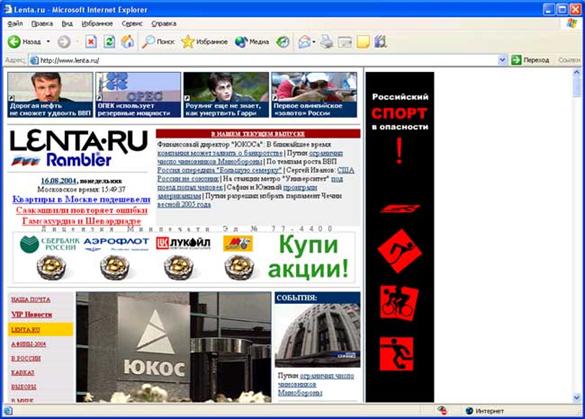The width and height of the screenshot is (585, 419).
Task: Click the LENTA.RU logo
Action: tap(78, 141)
